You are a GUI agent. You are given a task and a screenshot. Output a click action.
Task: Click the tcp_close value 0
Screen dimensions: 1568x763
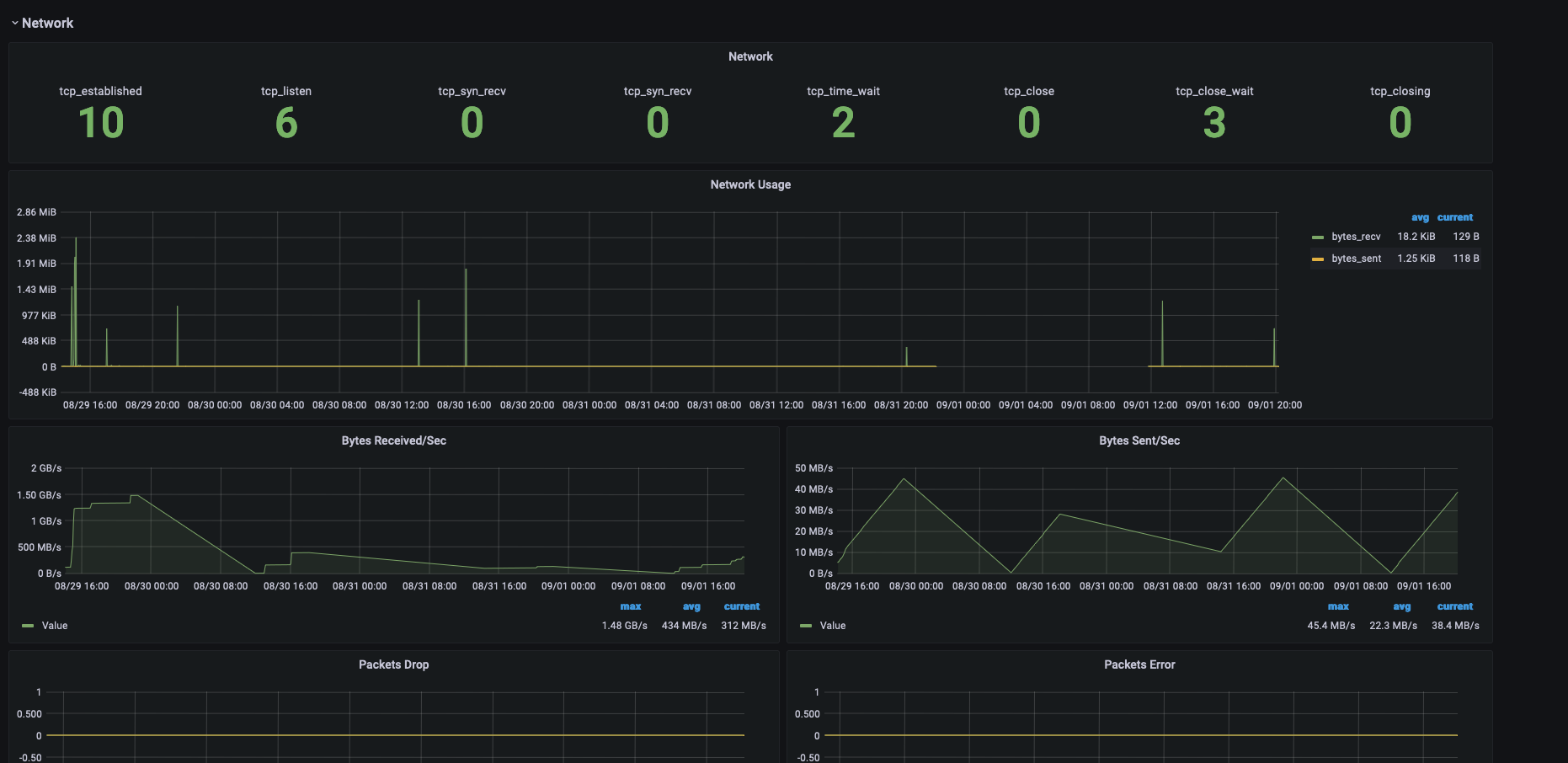tap(1029, 123)
